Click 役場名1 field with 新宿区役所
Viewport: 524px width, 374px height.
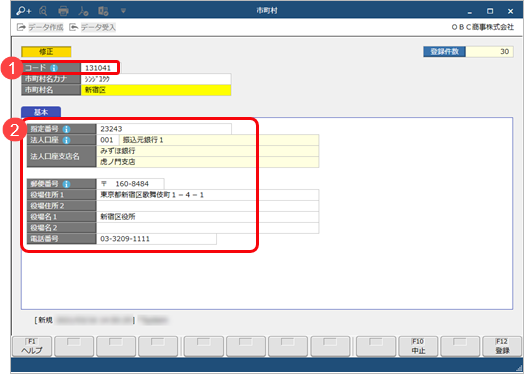point(208,217)
